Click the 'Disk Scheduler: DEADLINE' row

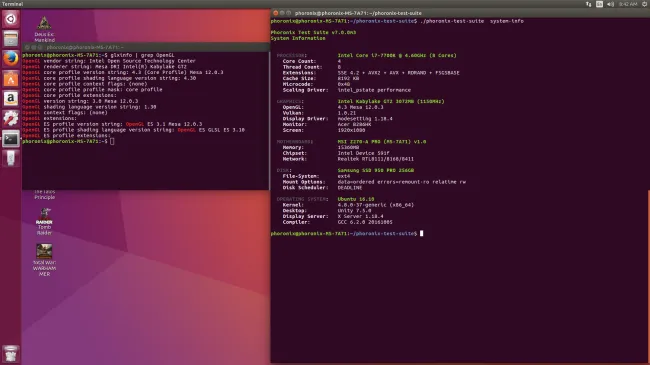pyautogui.click(x=323, y=188)
